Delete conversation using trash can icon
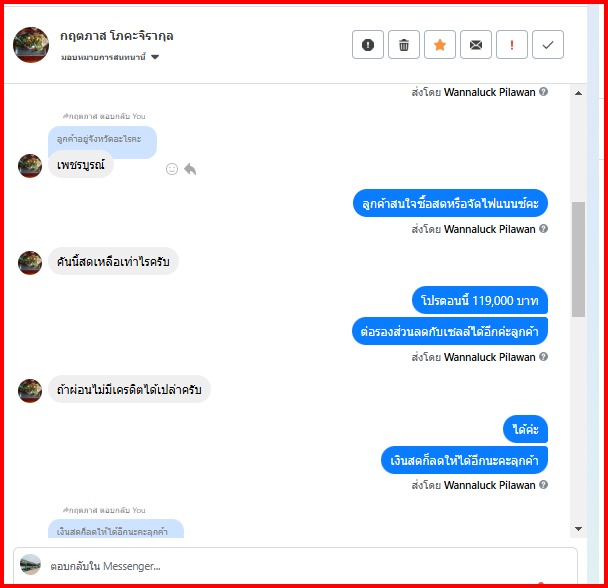The image size is (608, 588). [x=404, y=45]
